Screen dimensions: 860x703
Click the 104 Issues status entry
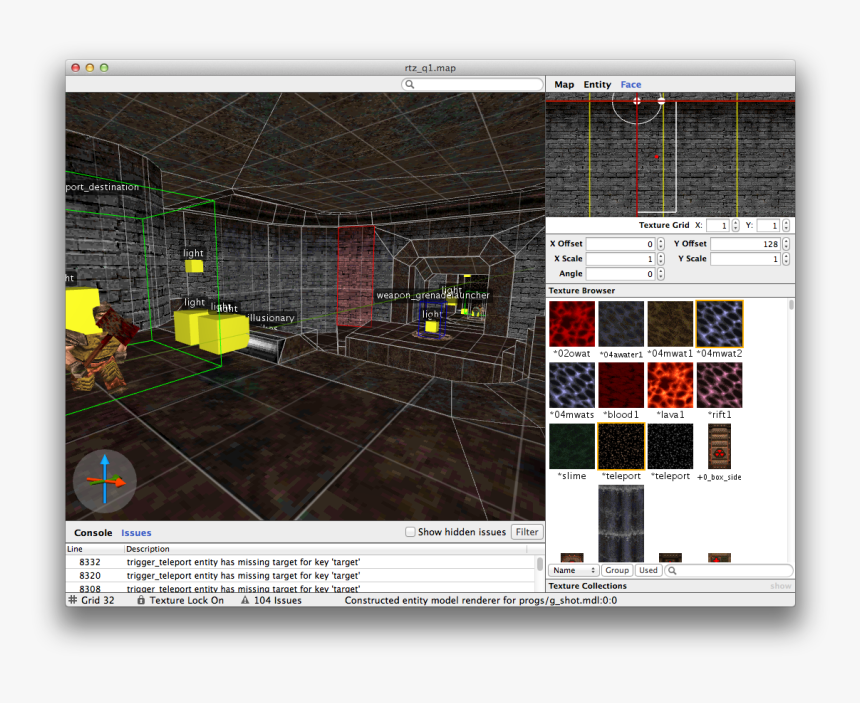pyautogui.click(x=271, y=600)
